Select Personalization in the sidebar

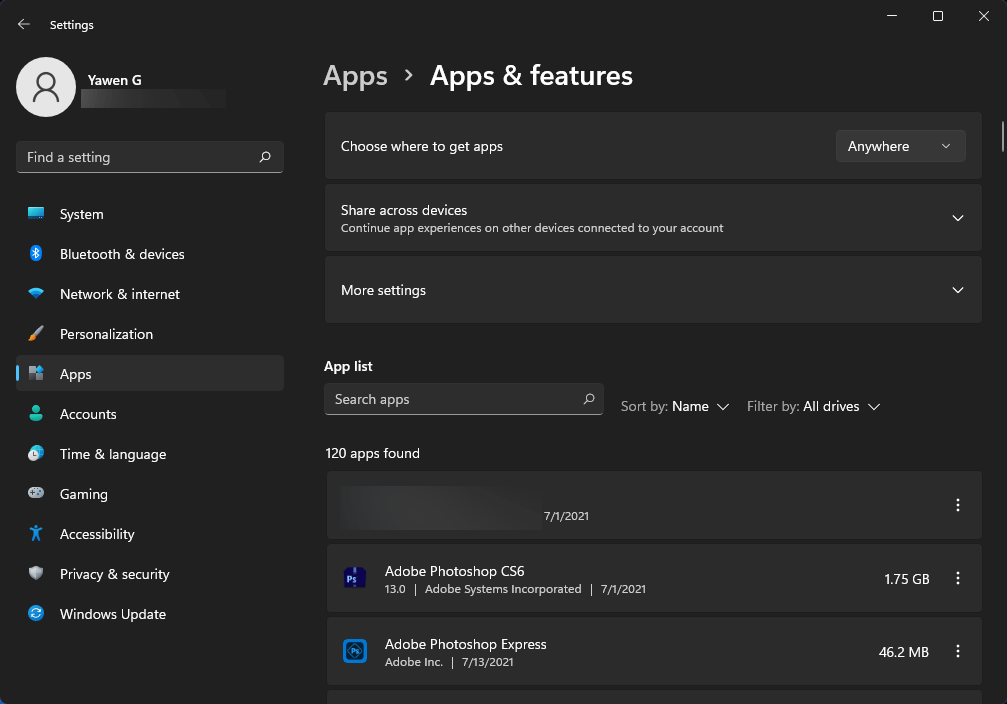(150, 334)
